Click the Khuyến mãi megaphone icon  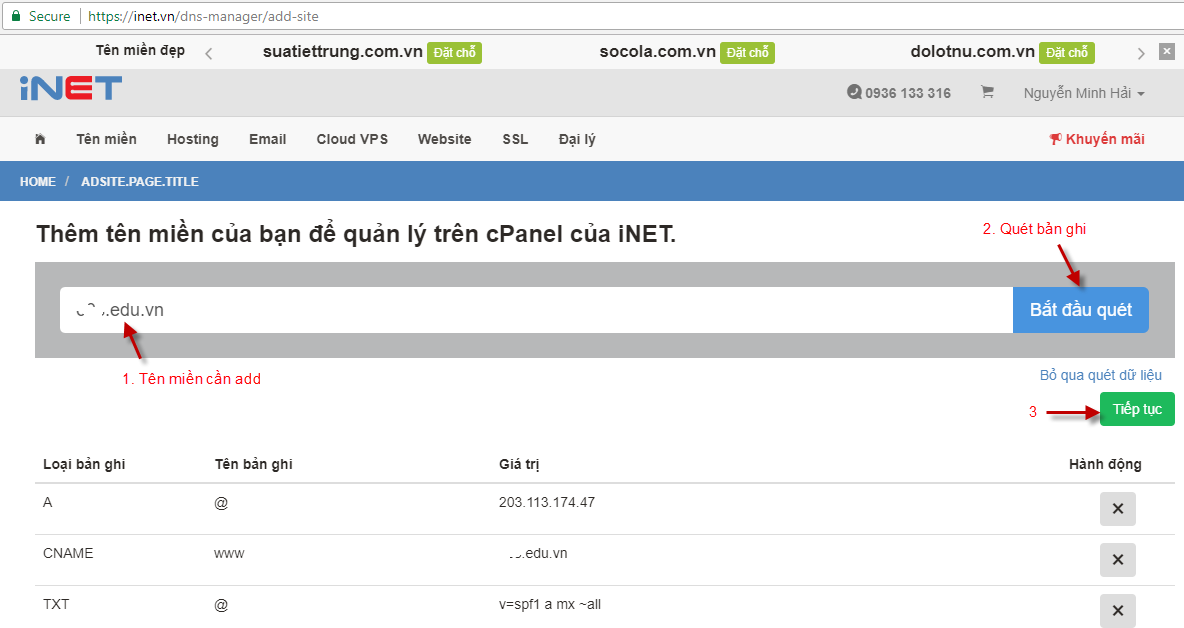coord(1056,139)
